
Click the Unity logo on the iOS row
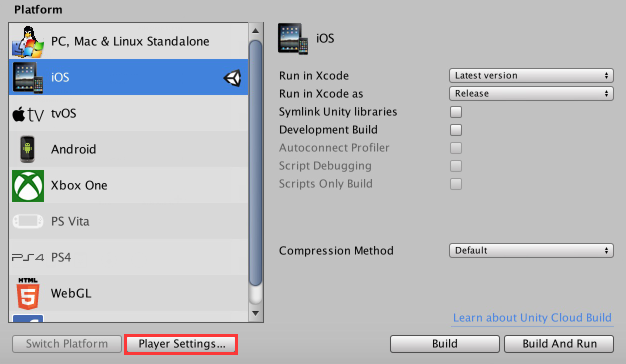(x=232, y=78)
